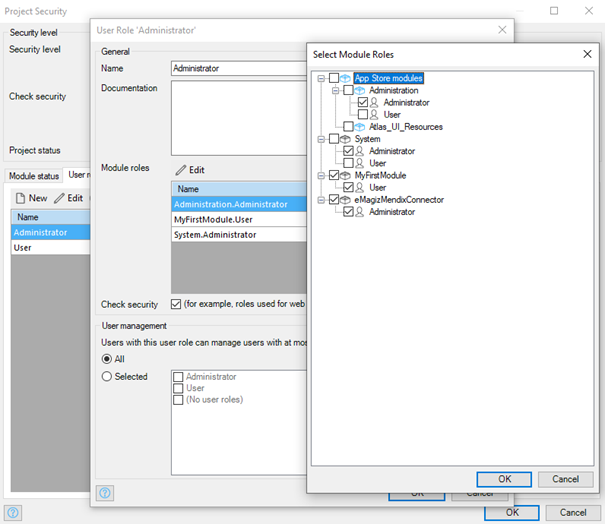Close the Select Module Roles dialog
Viewport: 605px width, 524px height.
(x=587, y=54)
